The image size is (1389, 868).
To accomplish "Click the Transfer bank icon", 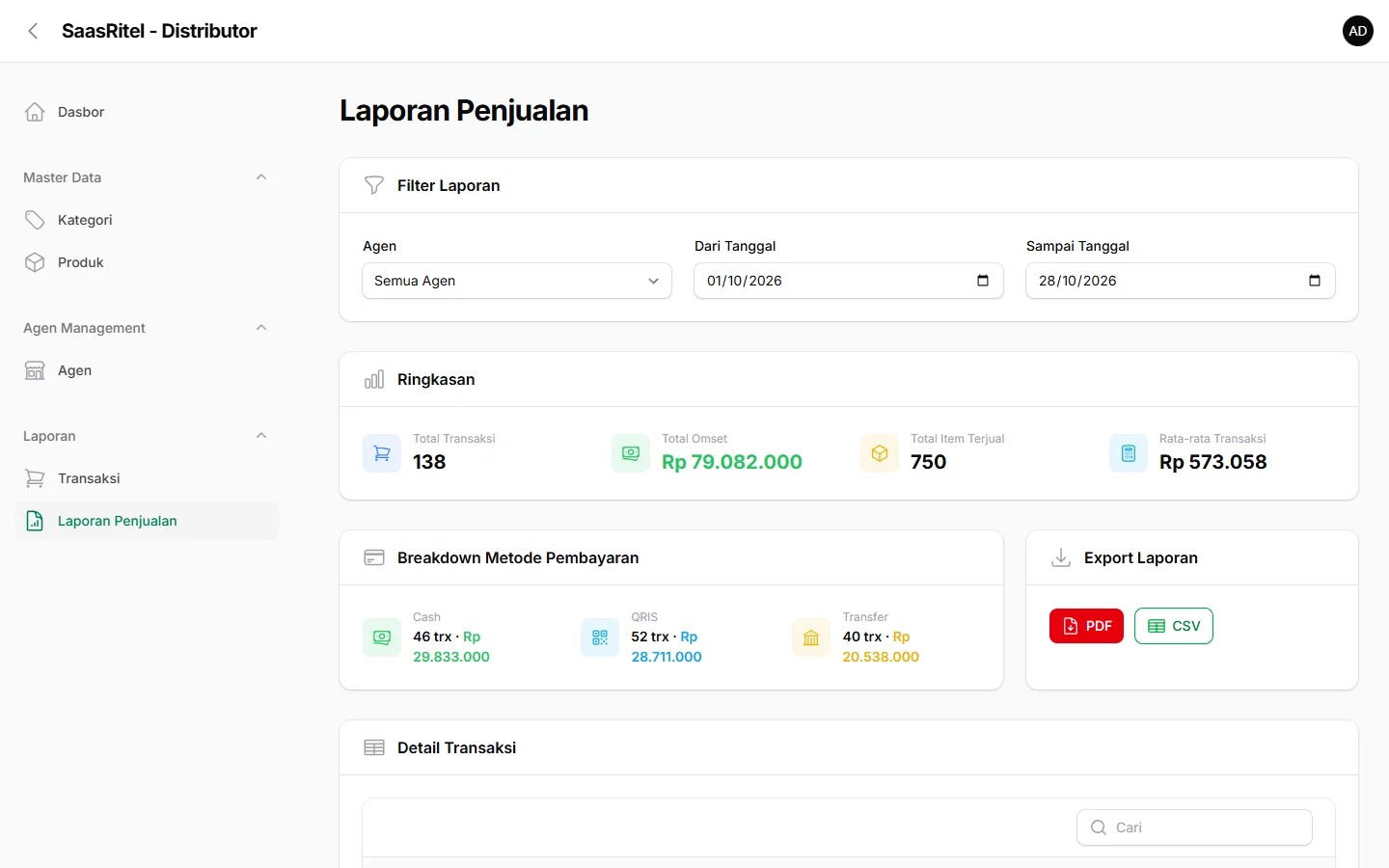I will point(811,637).
